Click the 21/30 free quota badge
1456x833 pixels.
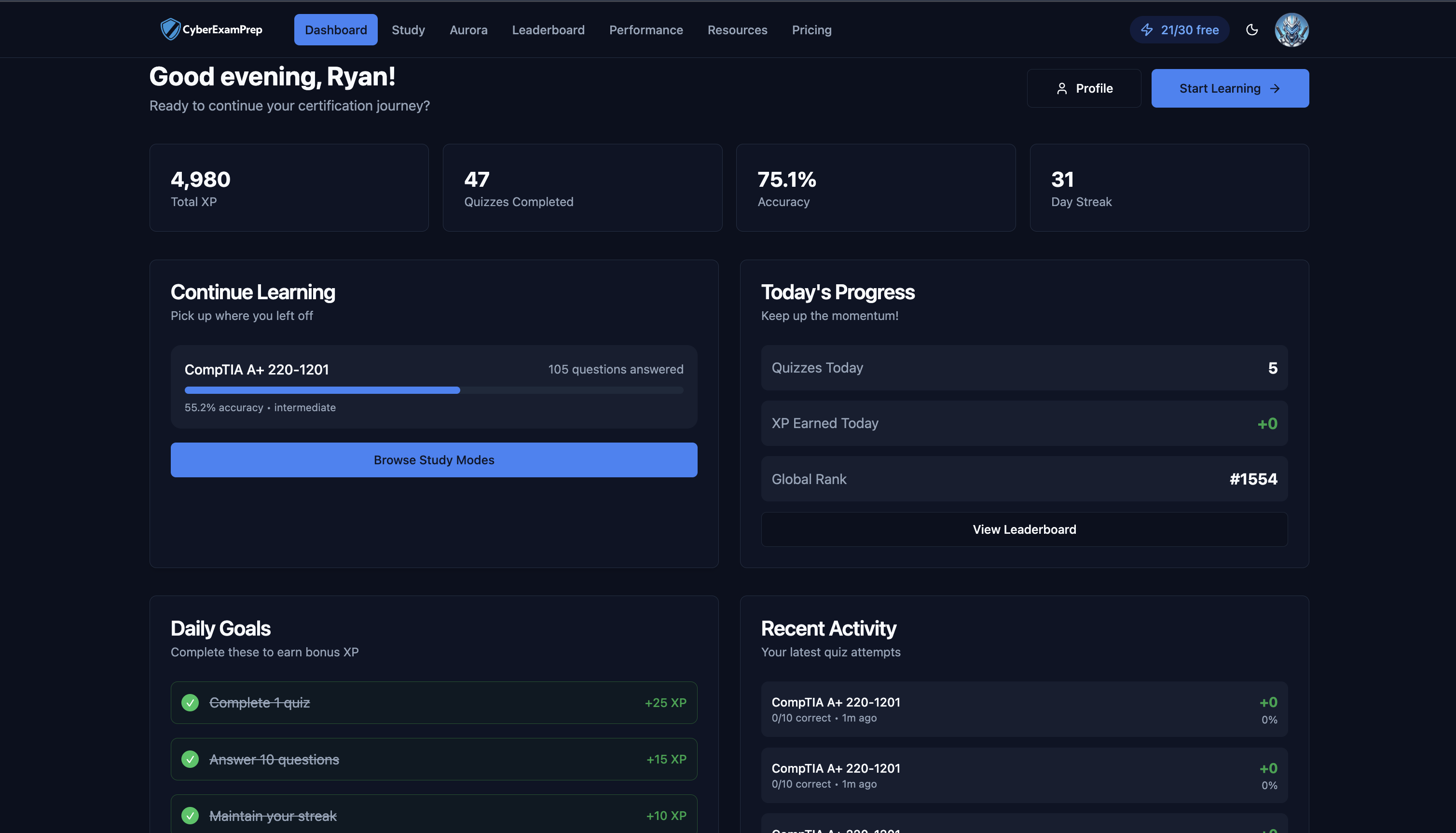[1179, 30]
